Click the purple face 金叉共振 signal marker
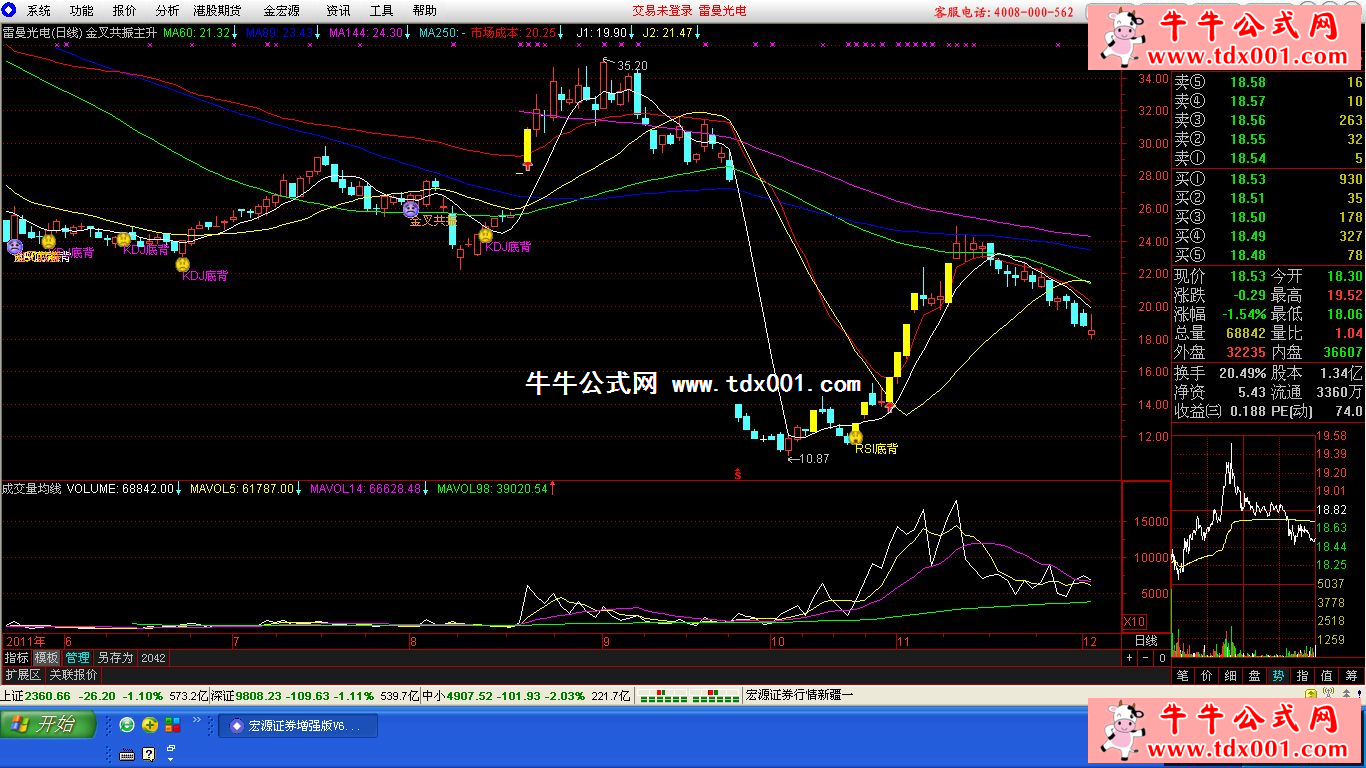The height and width of the screenshot is (768, 1366). pyautogui.click(x=410, y=209)
